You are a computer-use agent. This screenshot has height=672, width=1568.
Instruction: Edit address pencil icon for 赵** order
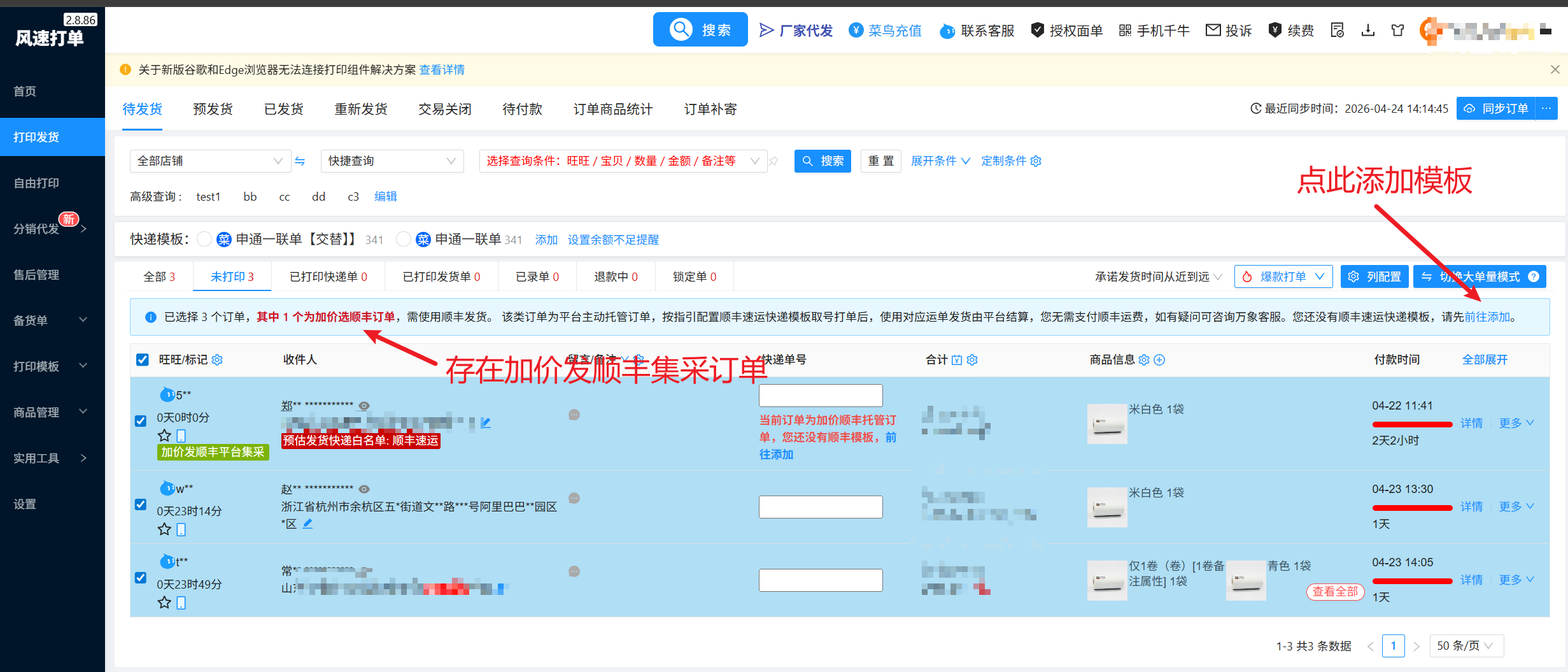(x=307, y=524)
